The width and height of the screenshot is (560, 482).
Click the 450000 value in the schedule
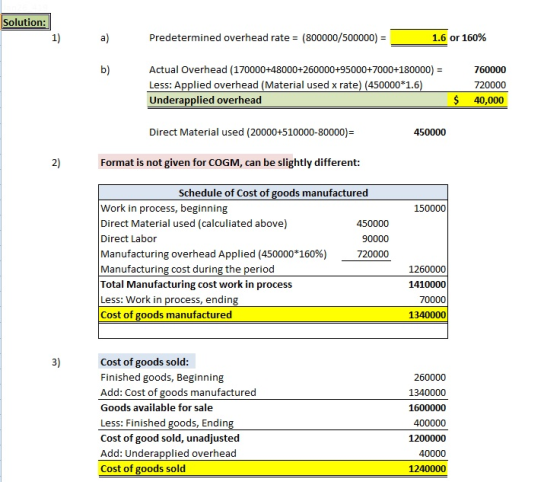[372, 224]
